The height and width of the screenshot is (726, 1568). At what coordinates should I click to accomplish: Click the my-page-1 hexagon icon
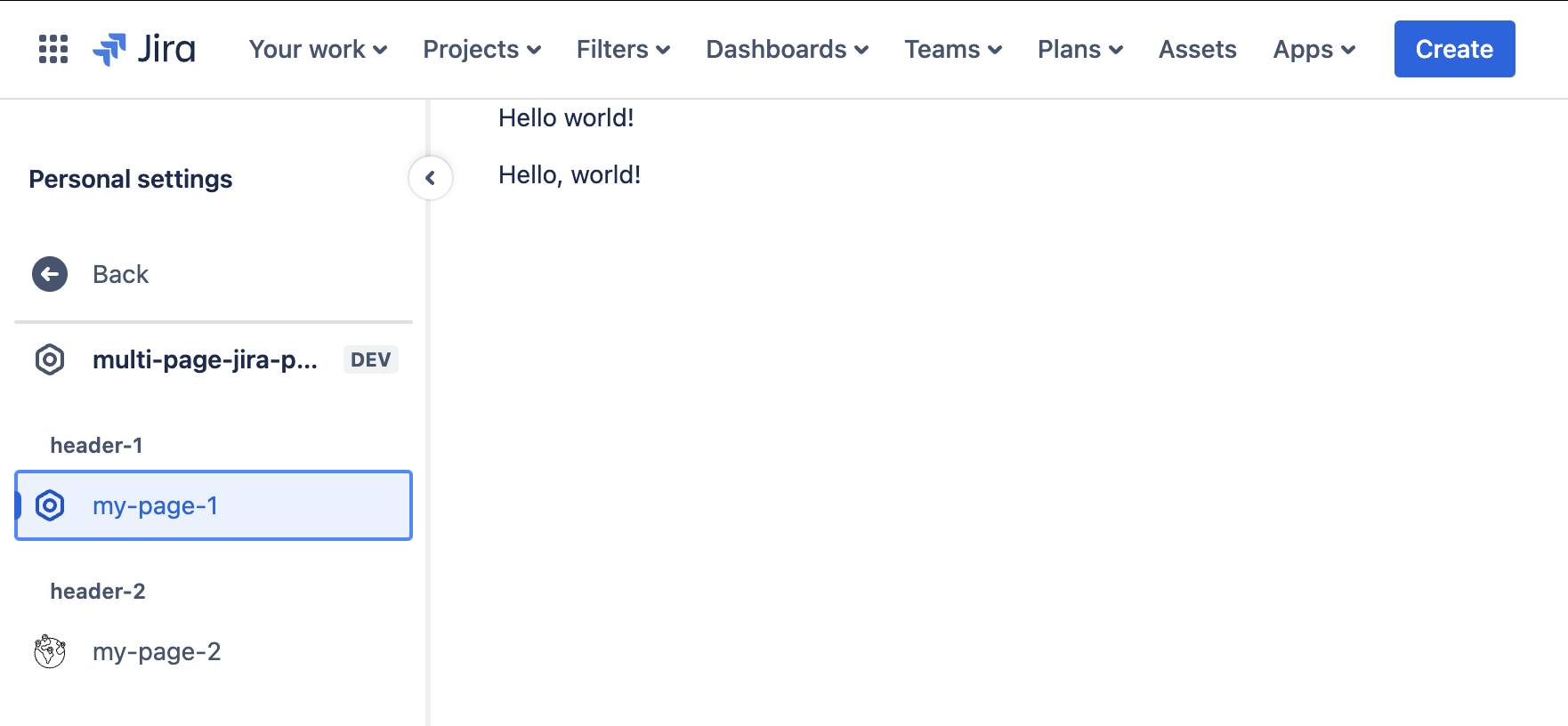[50, 505]
